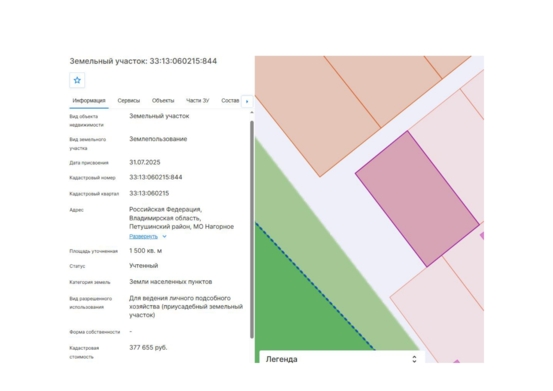Click the info panel vertical scrollbar
Screen dimensions: 553x391
pos(252,229)
